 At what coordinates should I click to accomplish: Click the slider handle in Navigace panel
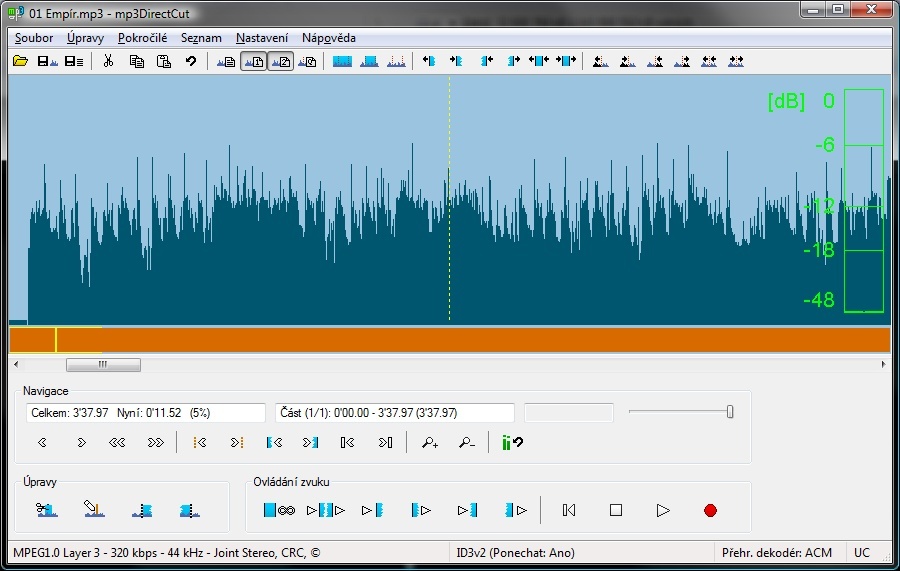tap(730, 412)
